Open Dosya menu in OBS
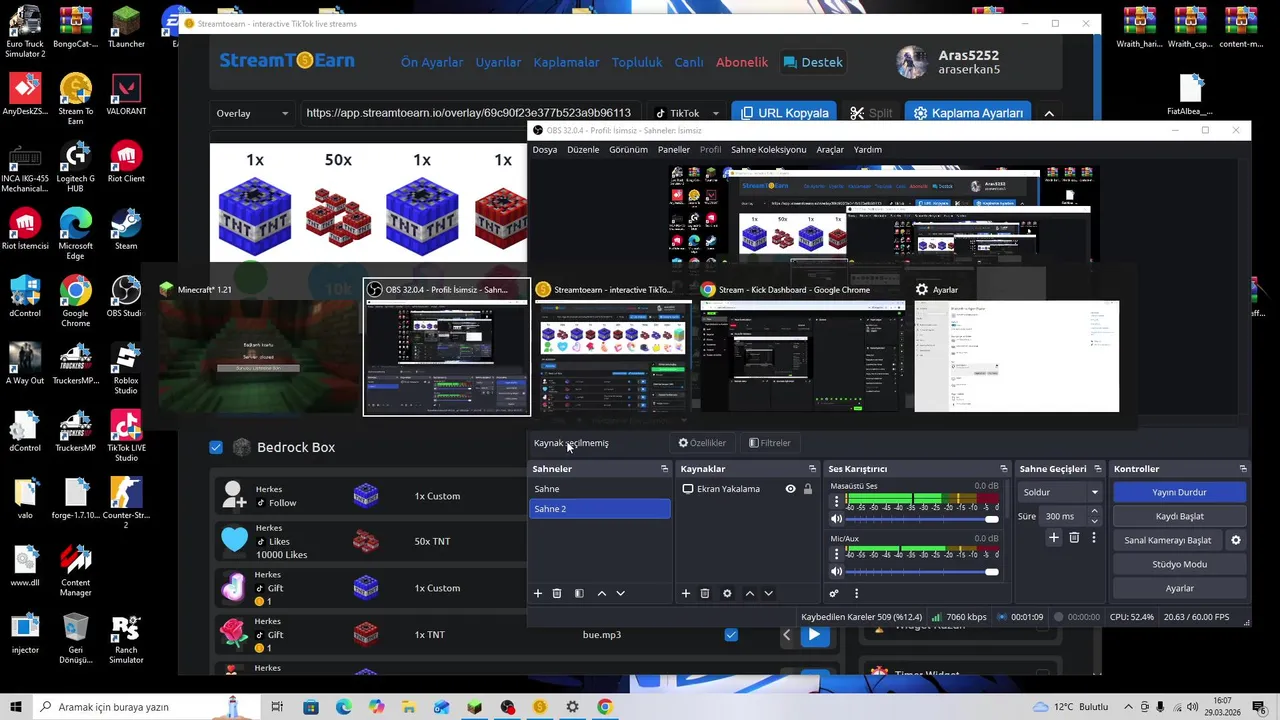The height and width of the screenshot is (720, 1280). coord(545,149)
